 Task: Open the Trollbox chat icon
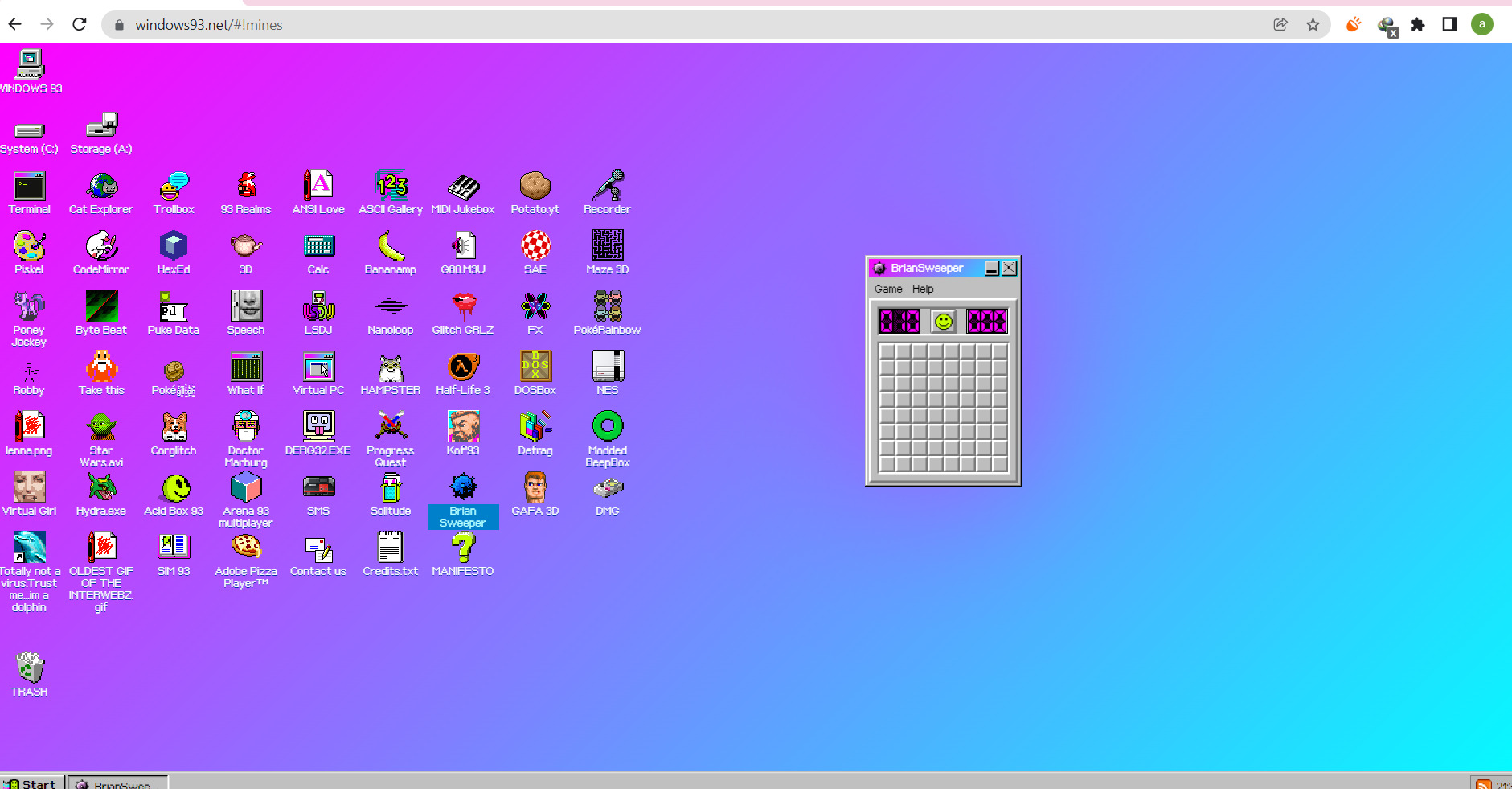tap(174, 187)
